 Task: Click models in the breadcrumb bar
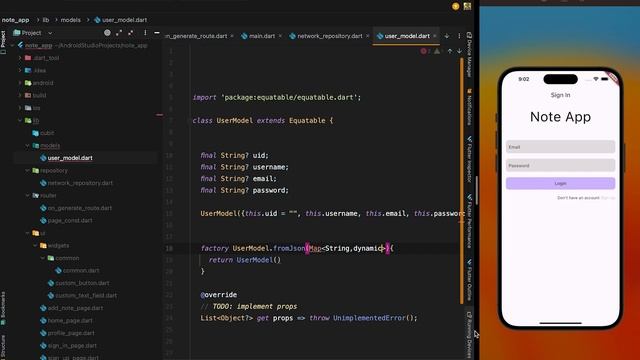coord(71,20)
